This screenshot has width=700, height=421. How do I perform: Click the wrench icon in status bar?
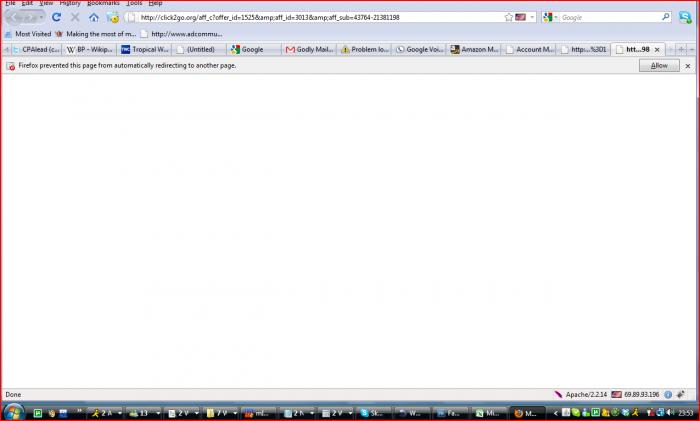tap(681, 394)
